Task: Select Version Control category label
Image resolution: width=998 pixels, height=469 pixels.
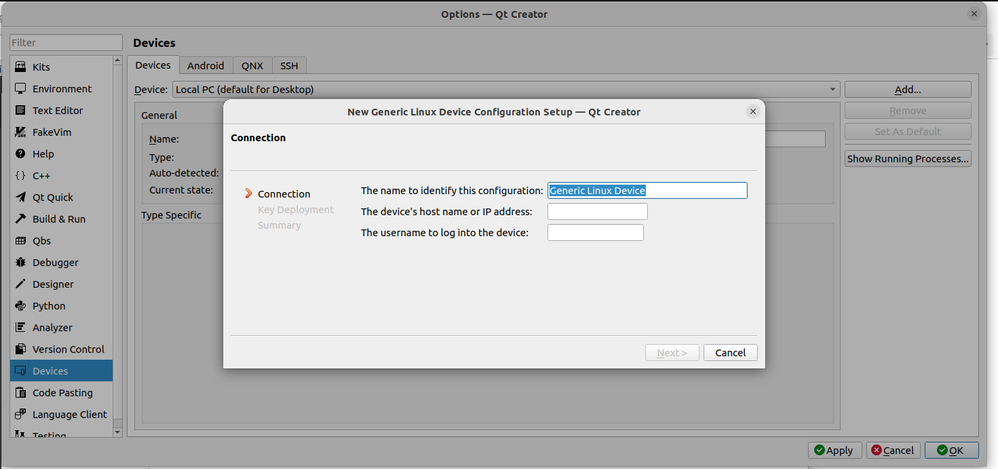Action: pos(68,349)
